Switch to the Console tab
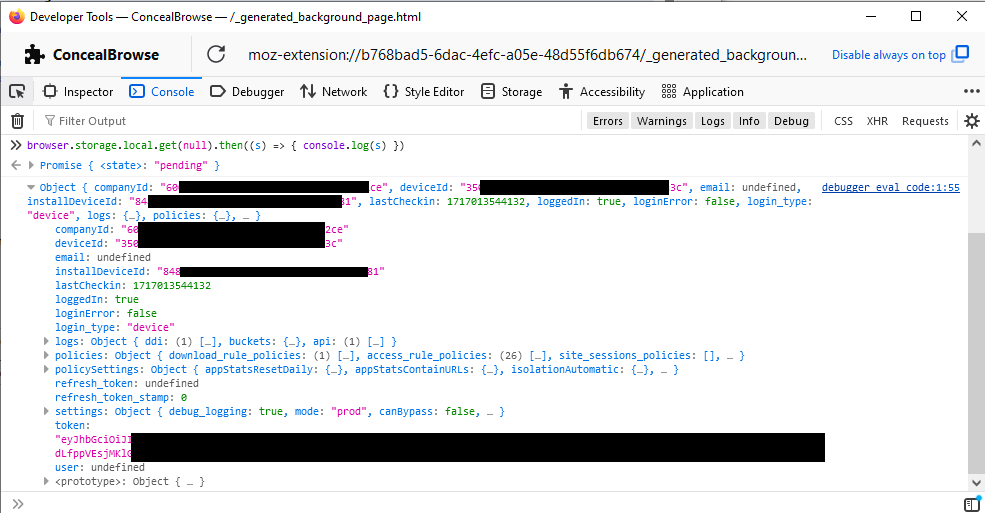Viewport: 985px width, 513px height. coord(161,92)
